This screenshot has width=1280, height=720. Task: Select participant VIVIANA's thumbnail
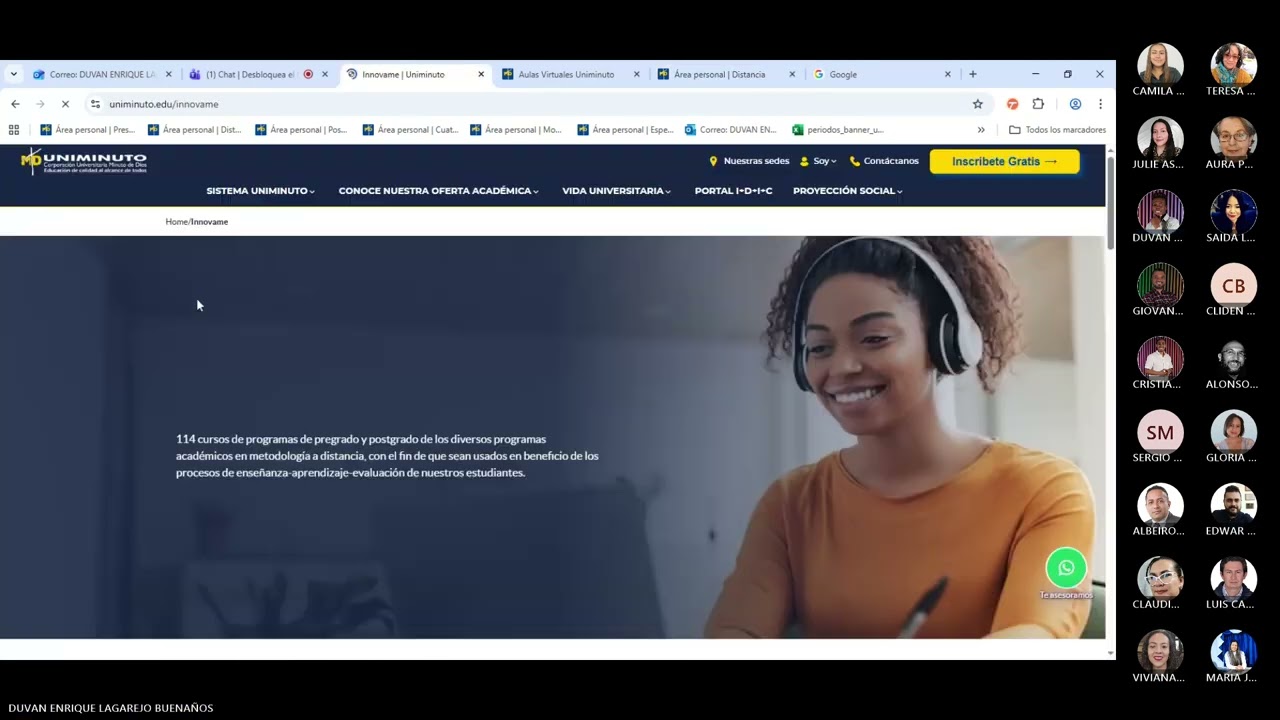pos(1160,652)
